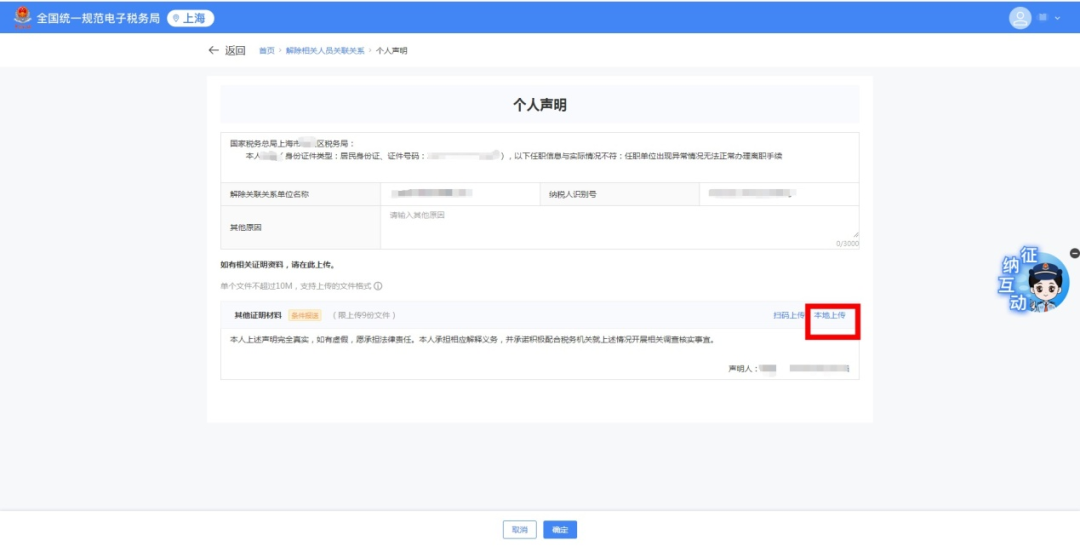Click the 其他原因 text input area
1080x546 pixels.
click(x=619, y=227)
